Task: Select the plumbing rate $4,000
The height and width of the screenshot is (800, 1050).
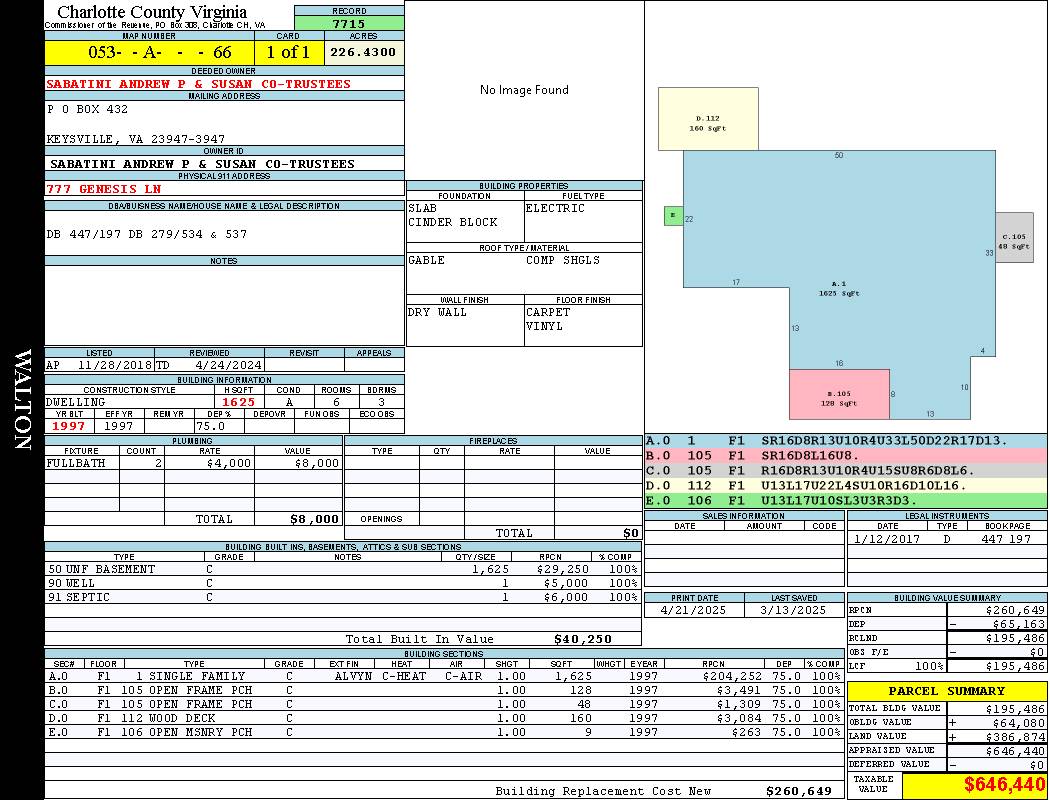Action: 229,463
